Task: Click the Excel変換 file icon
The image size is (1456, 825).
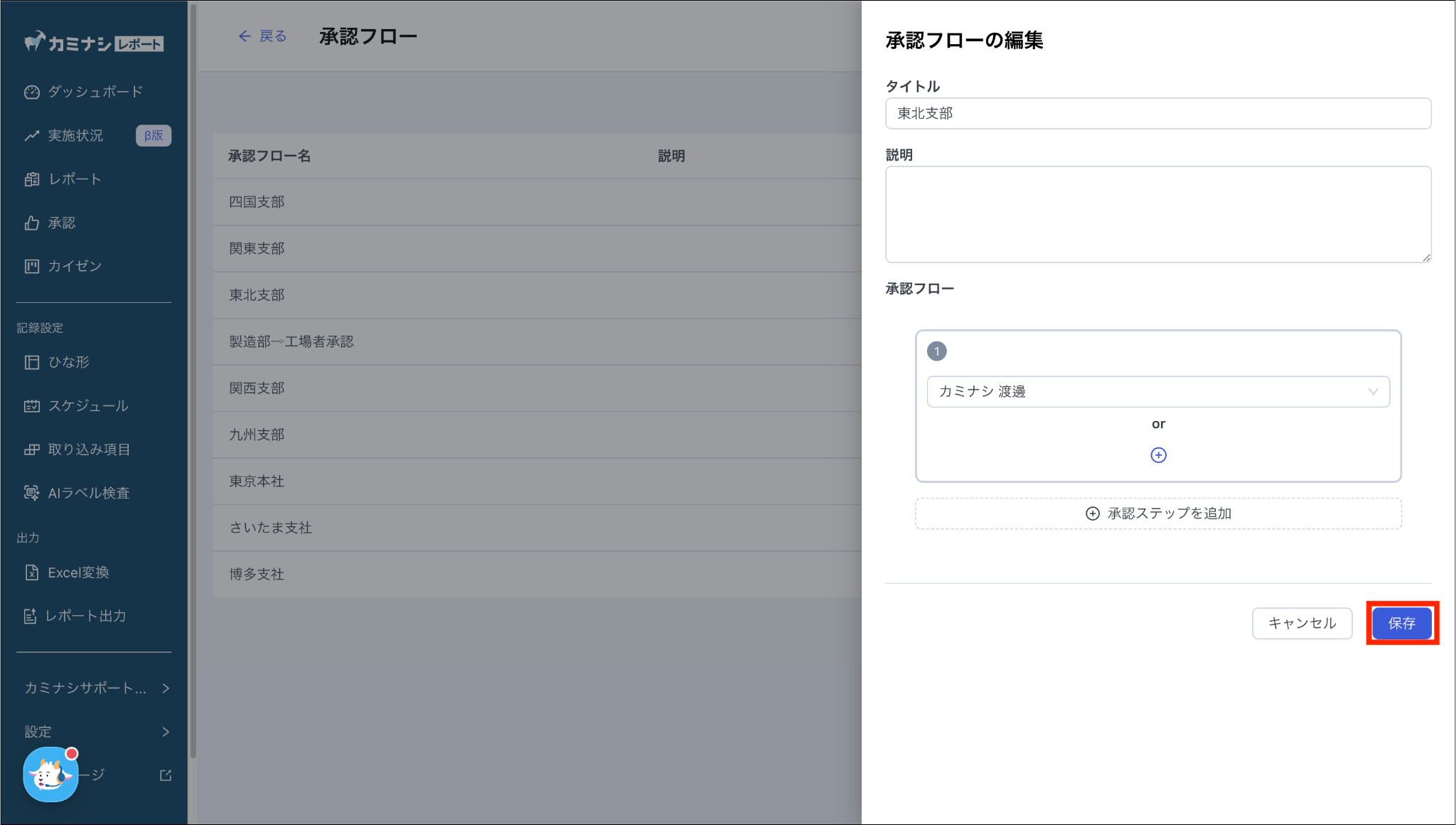Action: pos(31,573)
